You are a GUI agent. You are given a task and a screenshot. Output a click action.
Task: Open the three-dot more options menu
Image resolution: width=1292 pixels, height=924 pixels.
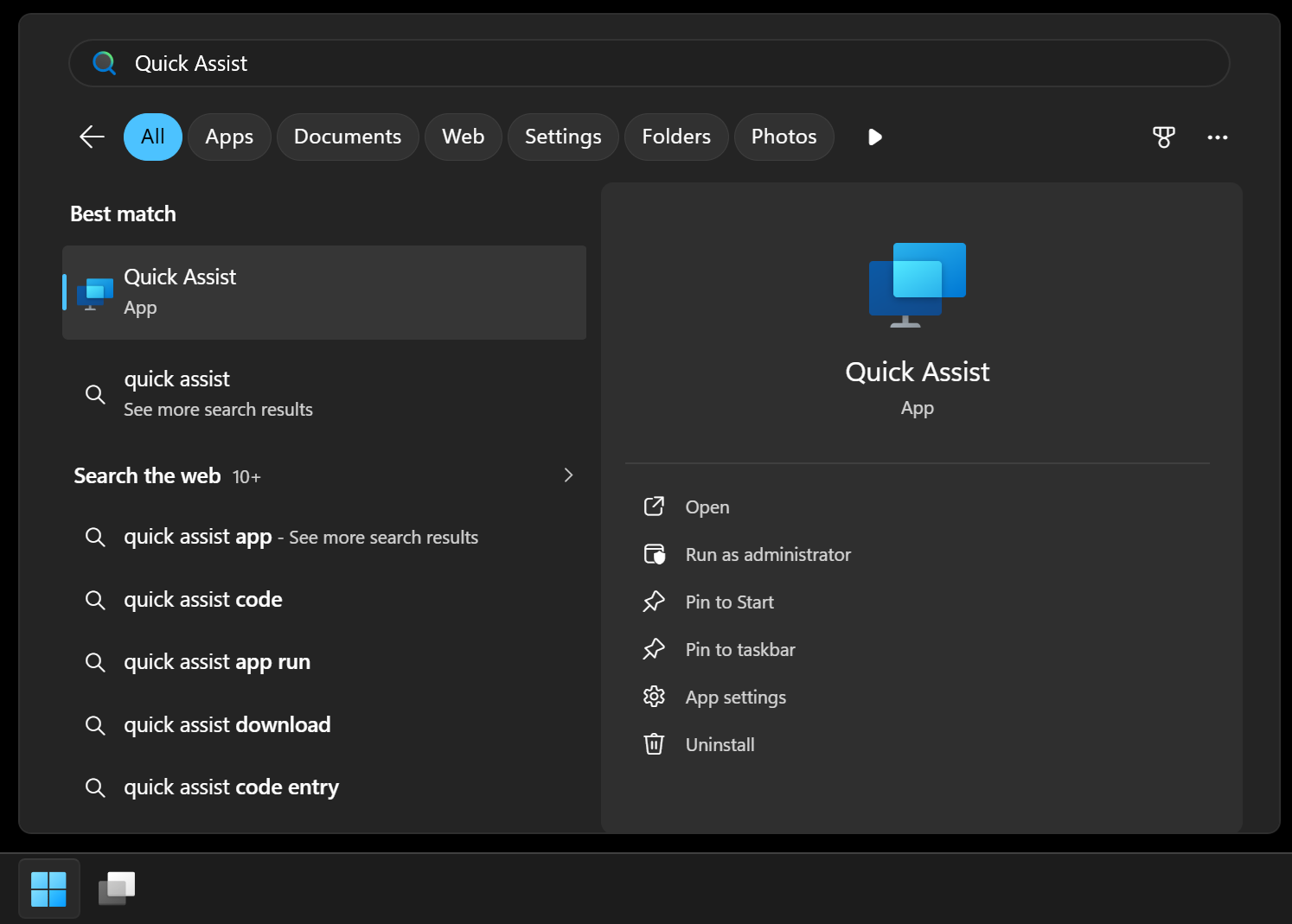(1218, 137)
